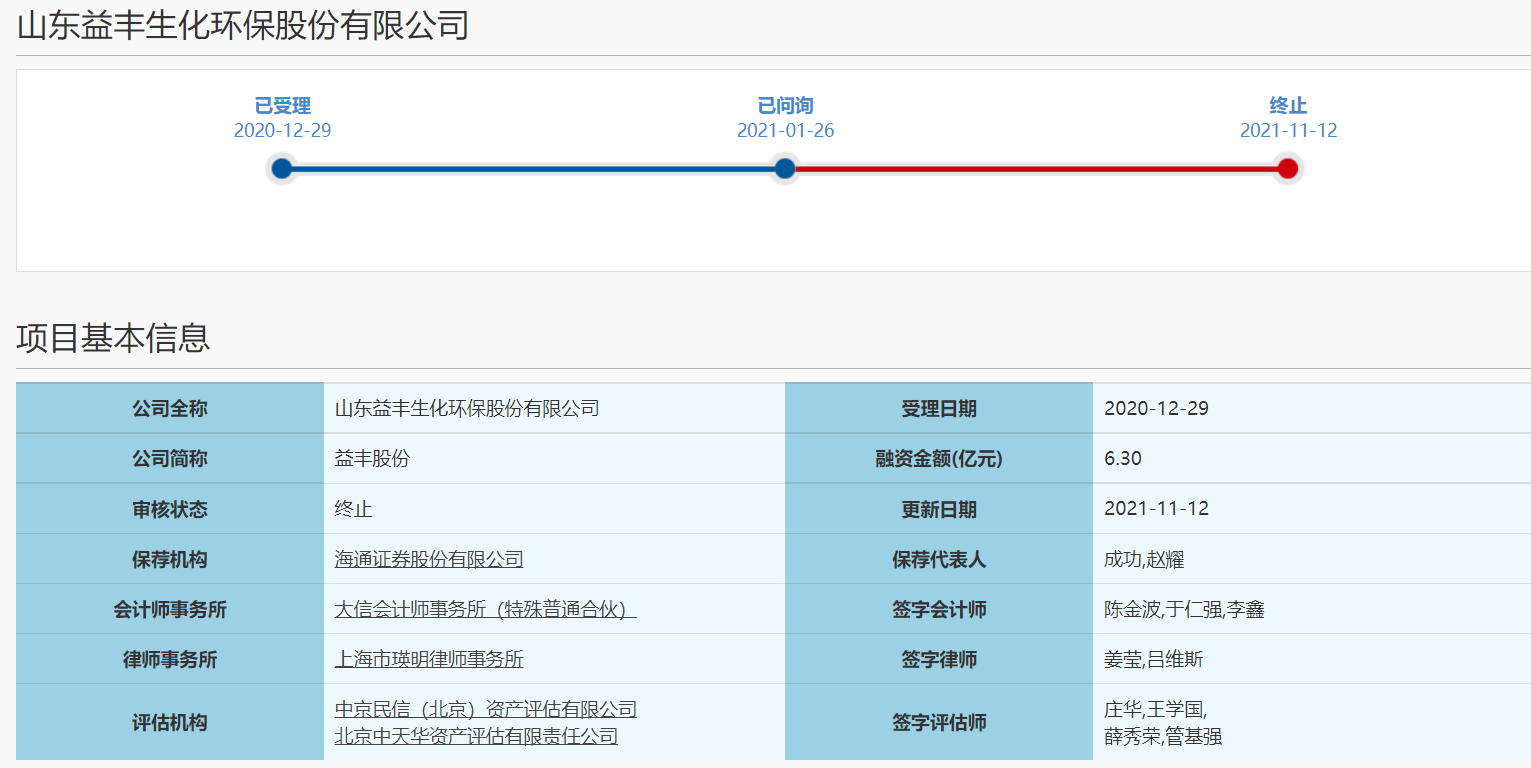Click the 签字律师 header cell

(x=939, y=659)
